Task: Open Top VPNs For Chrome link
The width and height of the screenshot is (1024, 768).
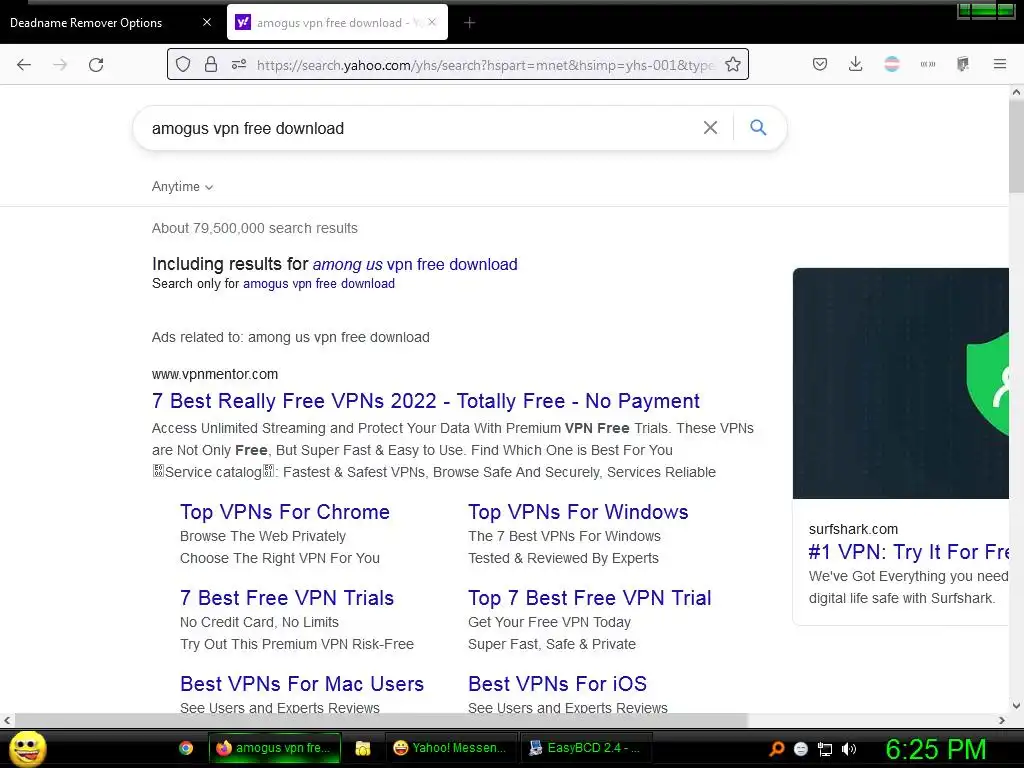Action: tap(285, 512)
